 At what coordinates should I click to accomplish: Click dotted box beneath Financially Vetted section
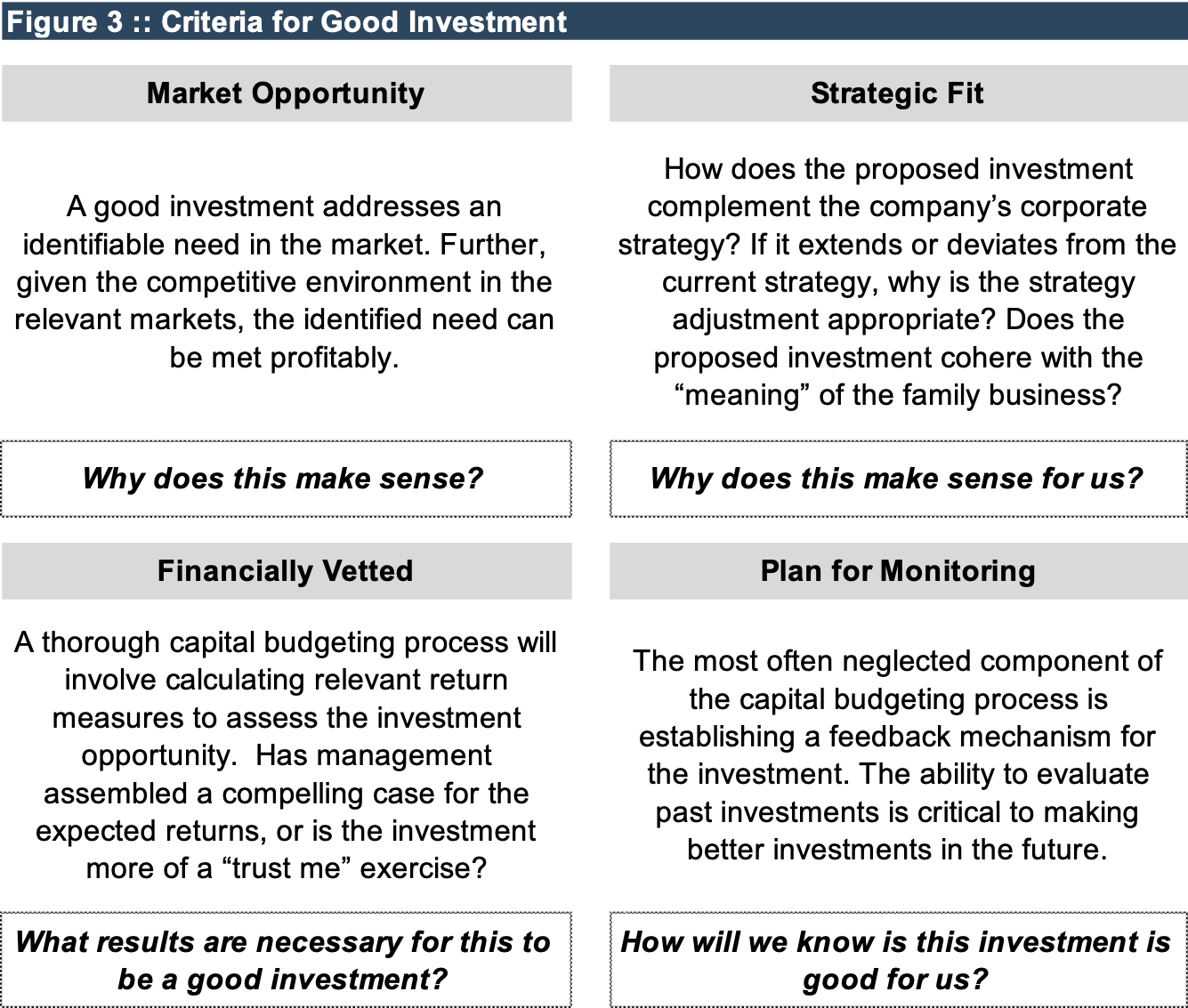tap(286, 958)
